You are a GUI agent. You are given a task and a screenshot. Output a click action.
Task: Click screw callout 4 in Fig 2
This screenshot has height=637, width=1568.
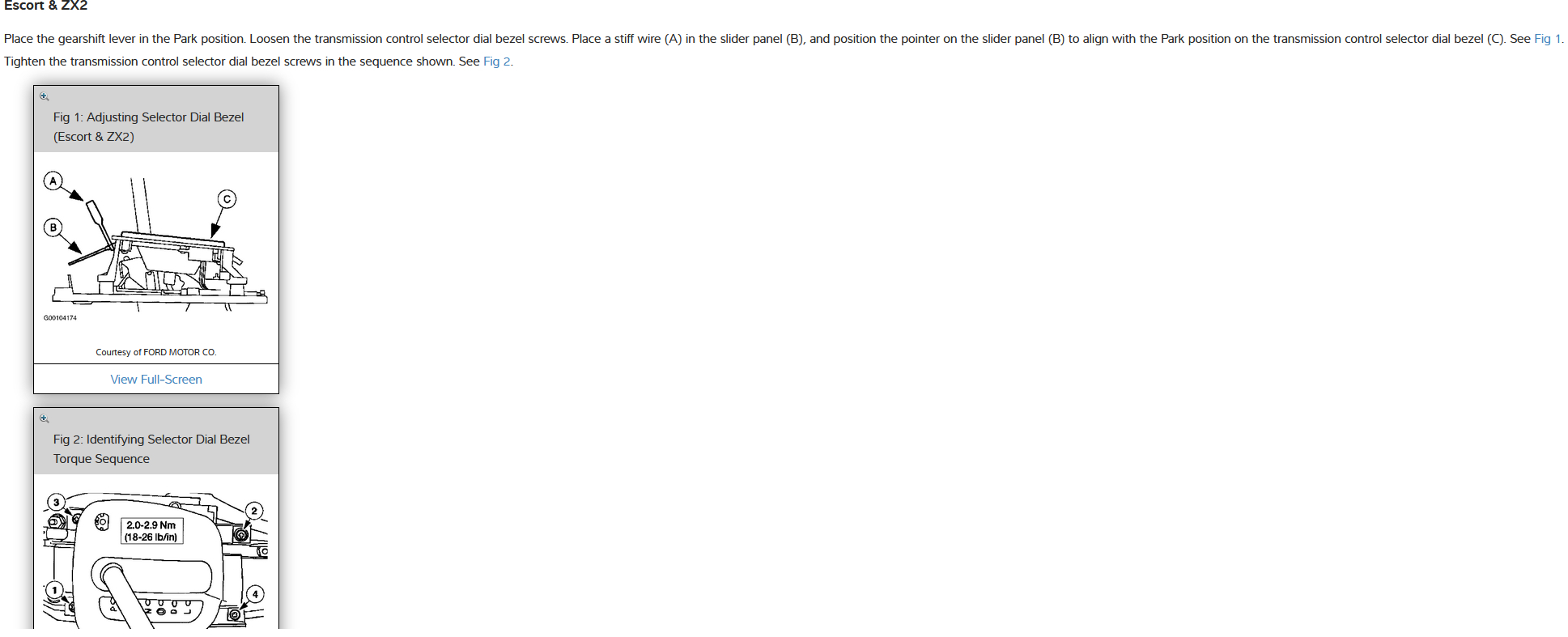(255, 593)
